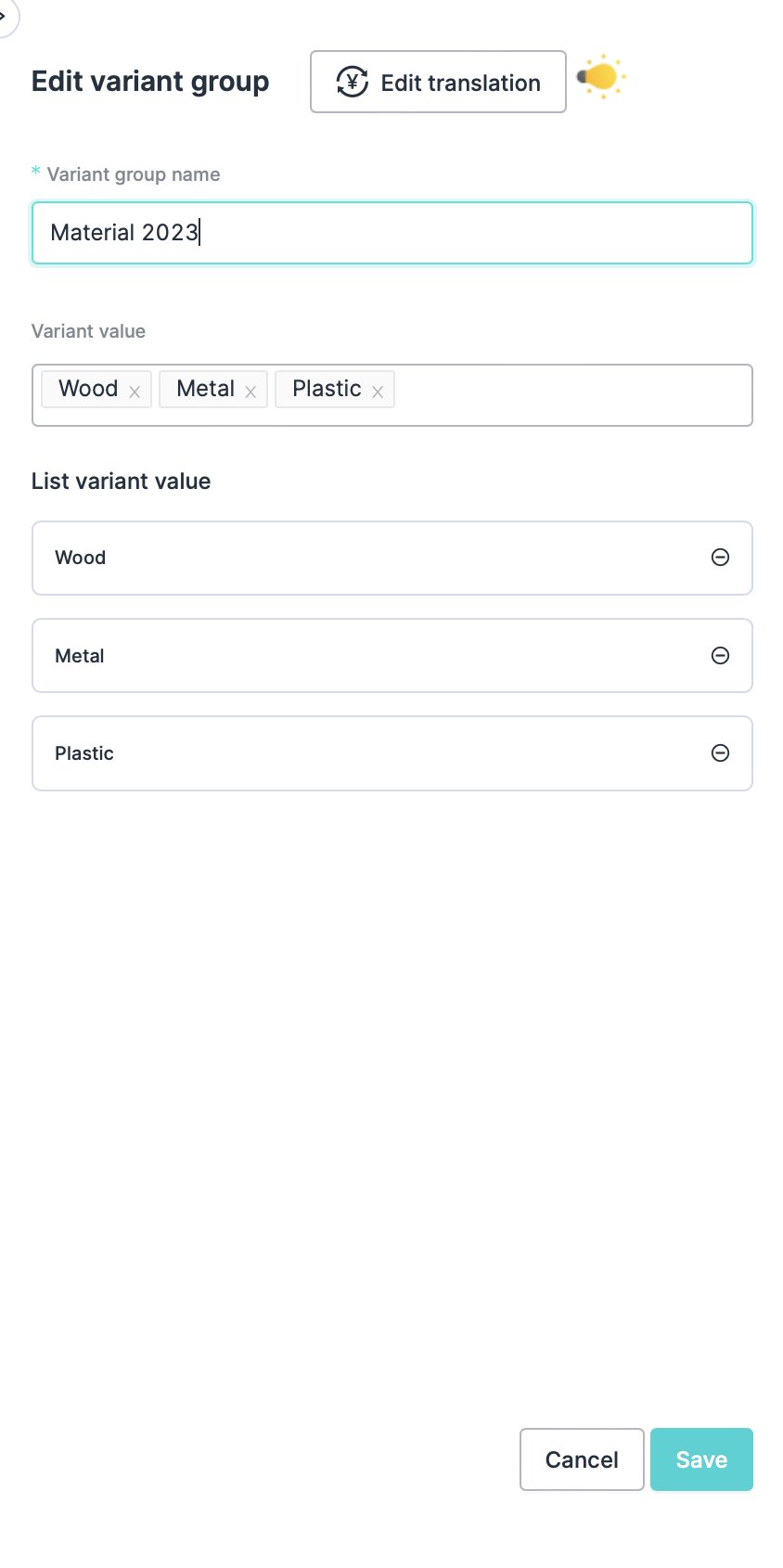Viewport: 783px width, 1568px height.
Task: Toggle the light bulb theme icon
Action: [x=601, y=77]
